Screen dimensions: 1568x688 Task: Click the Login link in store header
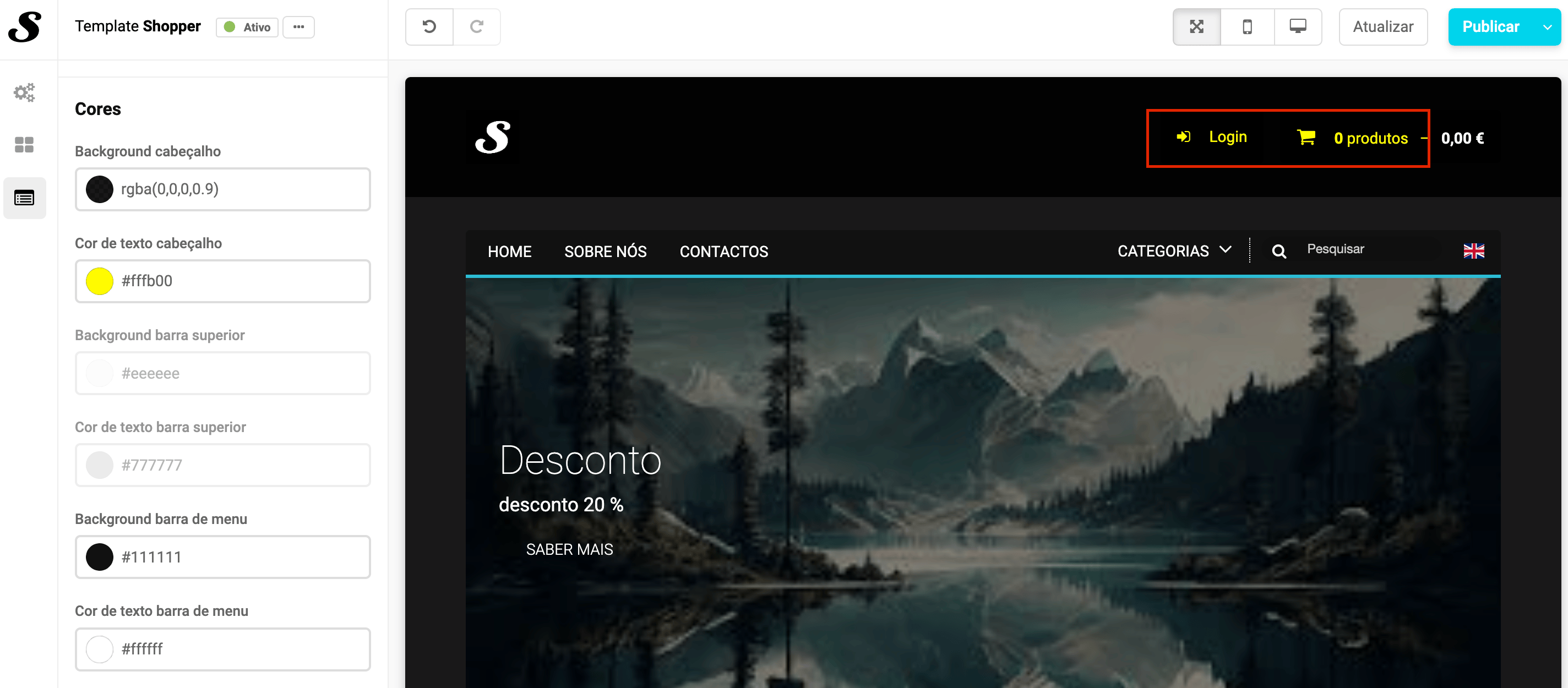tap(1227, 138)
